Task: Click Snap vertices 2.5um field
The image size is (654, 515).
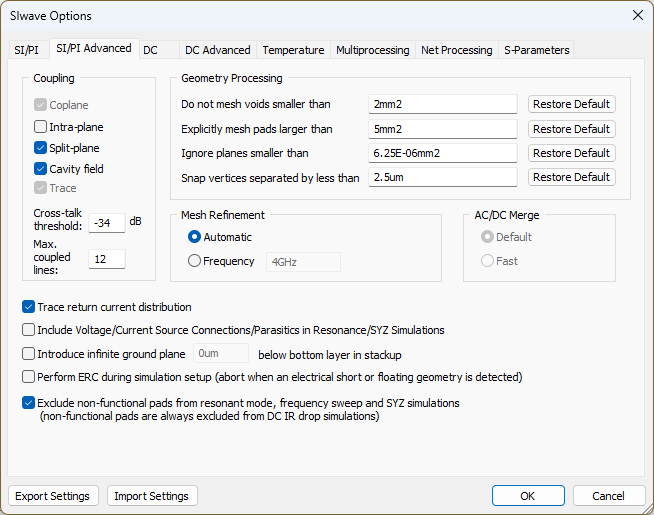Action: (443, 177)
